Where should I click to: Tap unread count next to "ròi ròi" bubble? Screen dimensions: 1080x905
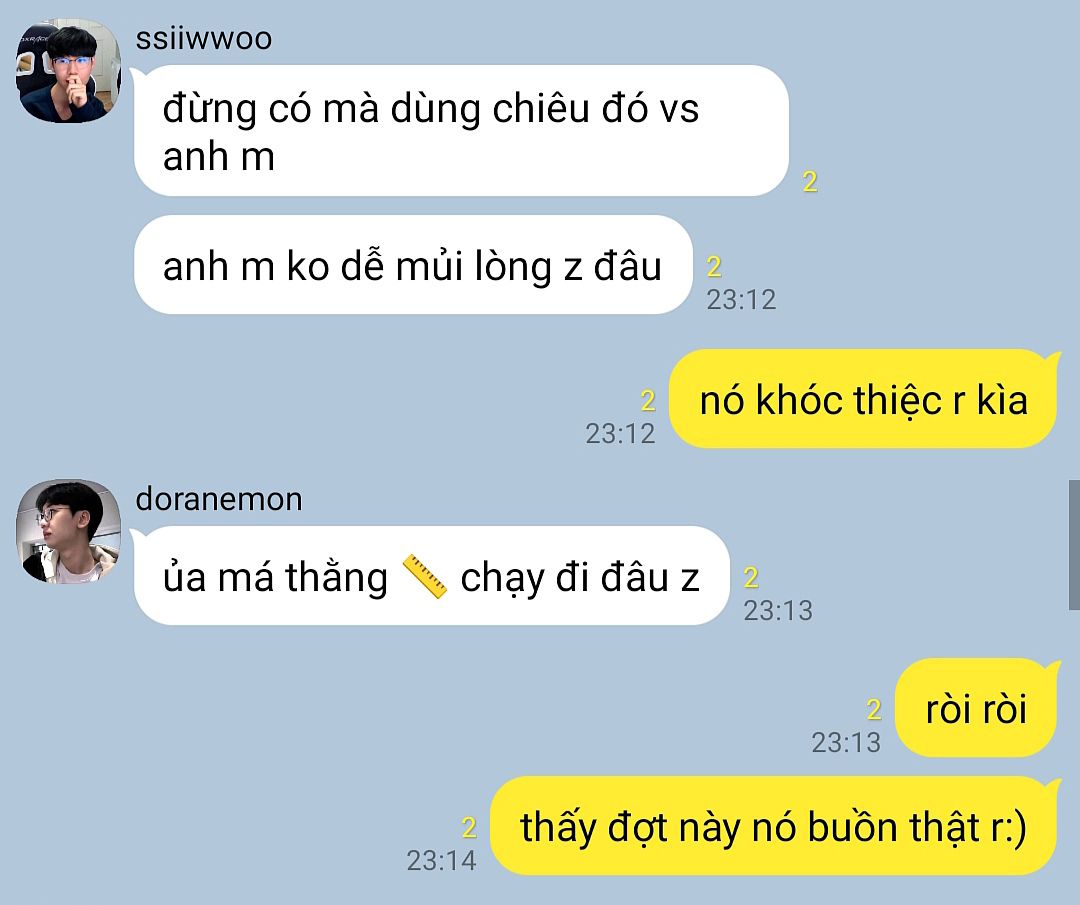click(874, 709)
